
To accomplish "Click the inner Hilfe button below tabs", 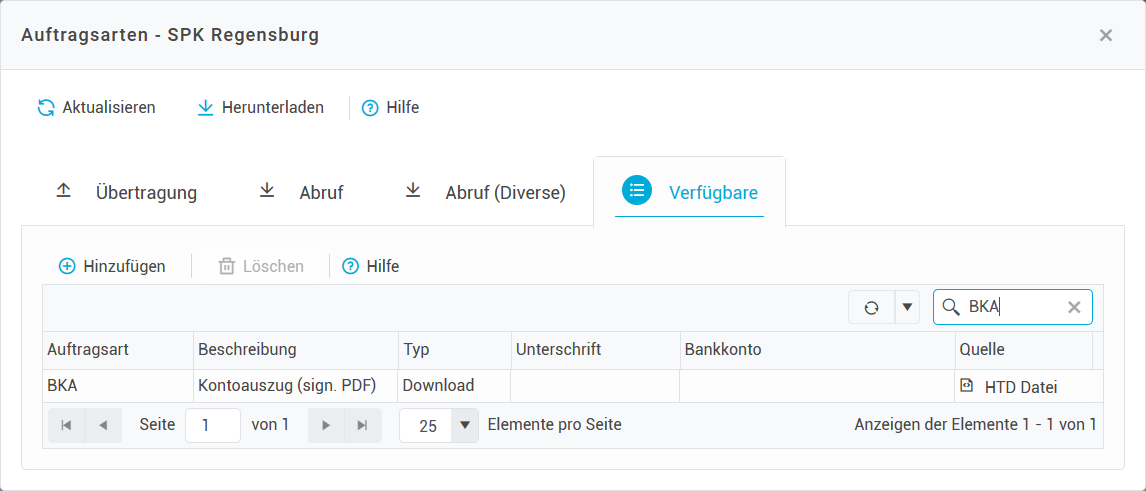I will (371, 267).
